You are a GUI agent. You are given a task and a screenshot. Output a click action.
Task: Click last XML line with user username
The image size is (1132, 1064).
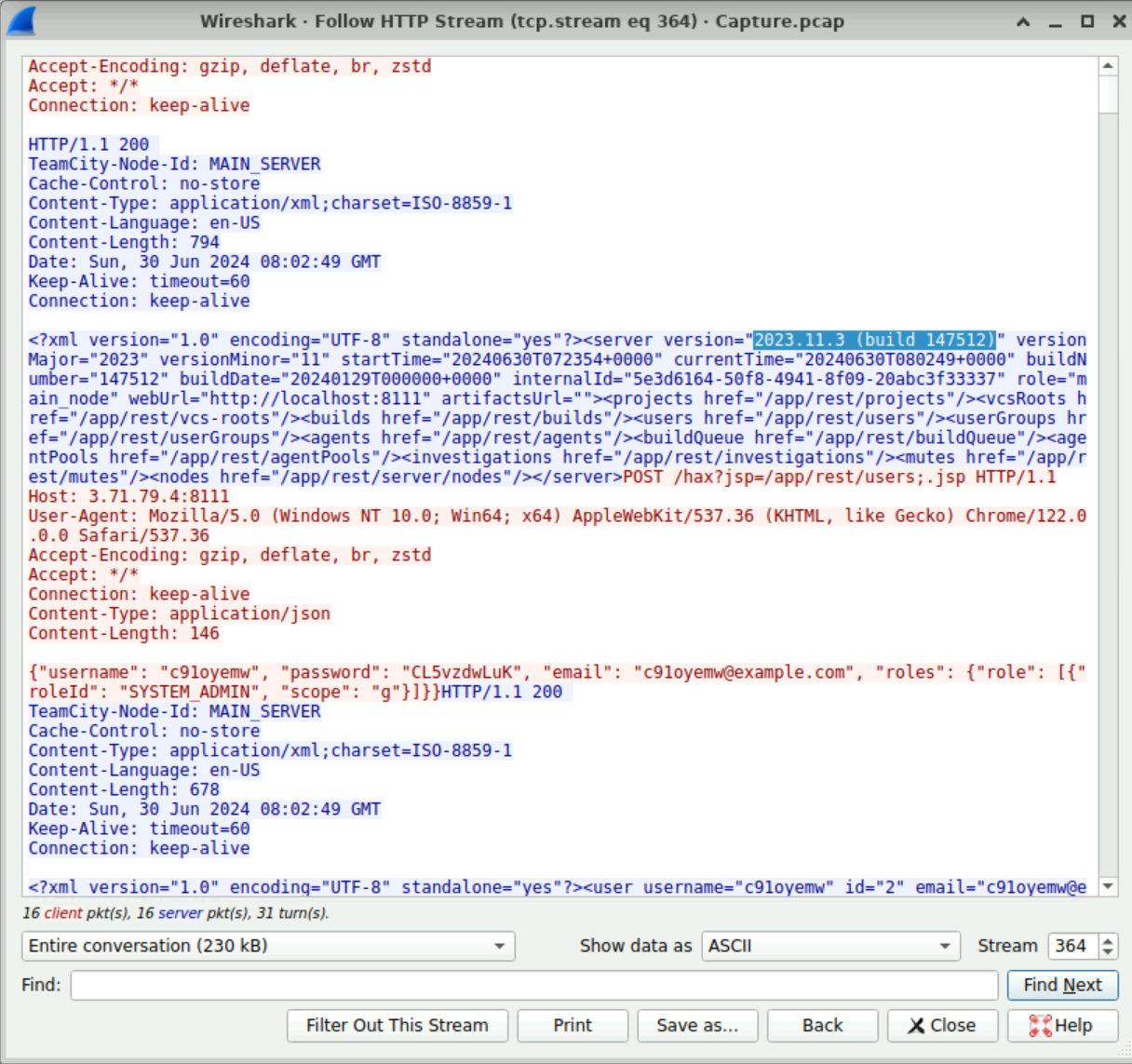pos(557,887)
